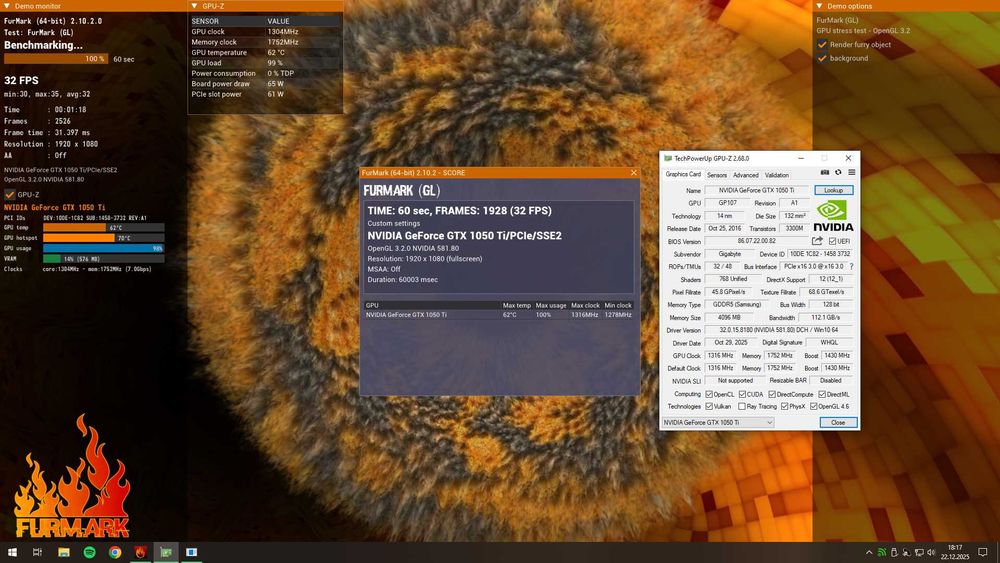1000x563 pixels.
Task: Click the Memory Size field
Action: point(727,317)
